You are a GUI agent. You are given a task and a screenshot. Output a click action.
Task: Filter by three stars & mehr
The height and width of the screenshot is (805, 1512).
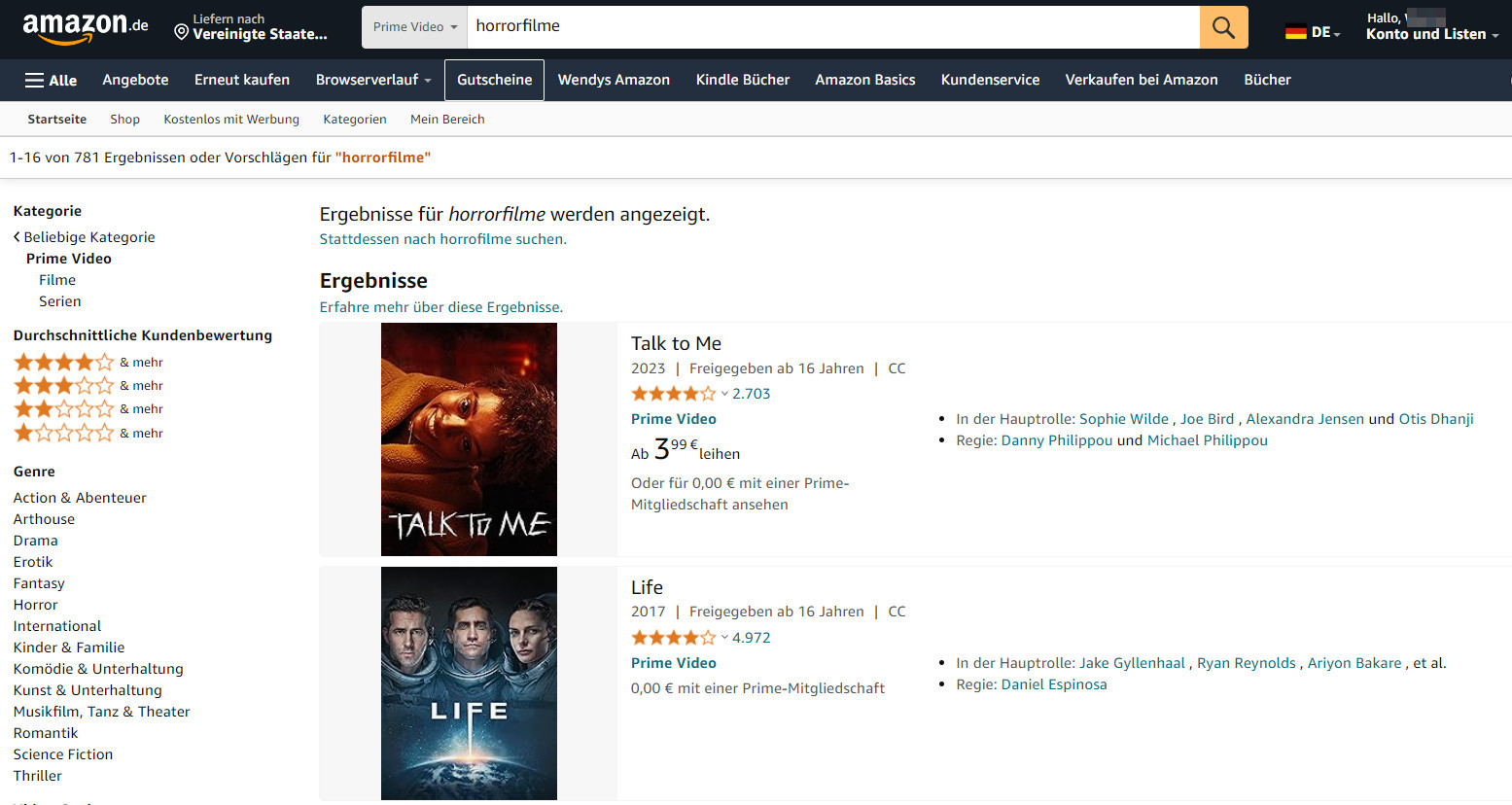[x=88, y=386]
